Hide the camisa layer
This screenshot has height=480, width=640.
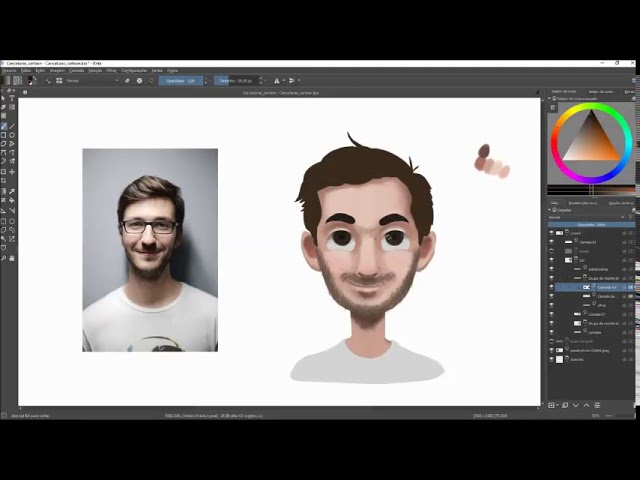(x=551, y=332)
